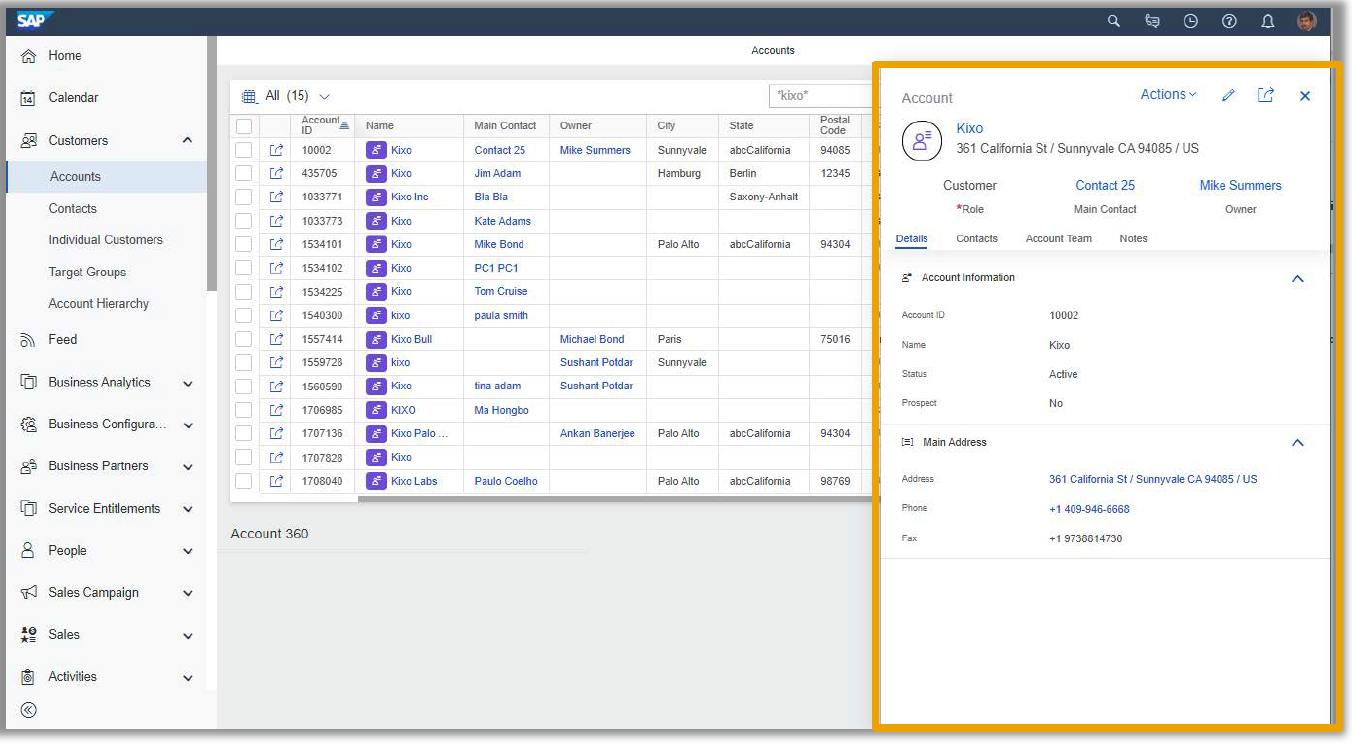Collapse the Account Information section
Viewport: 1352px width, 744px height.
click(x=1297, y=278)
